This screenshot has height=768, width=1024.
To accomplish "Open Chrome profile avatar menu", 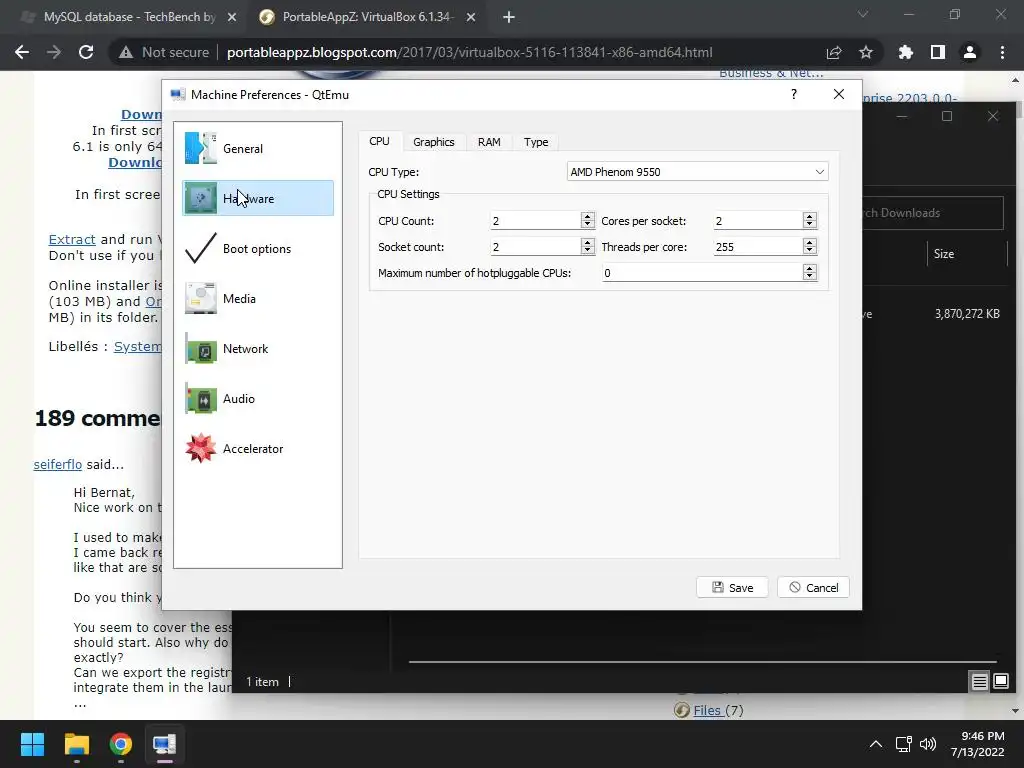I will 969,52.
